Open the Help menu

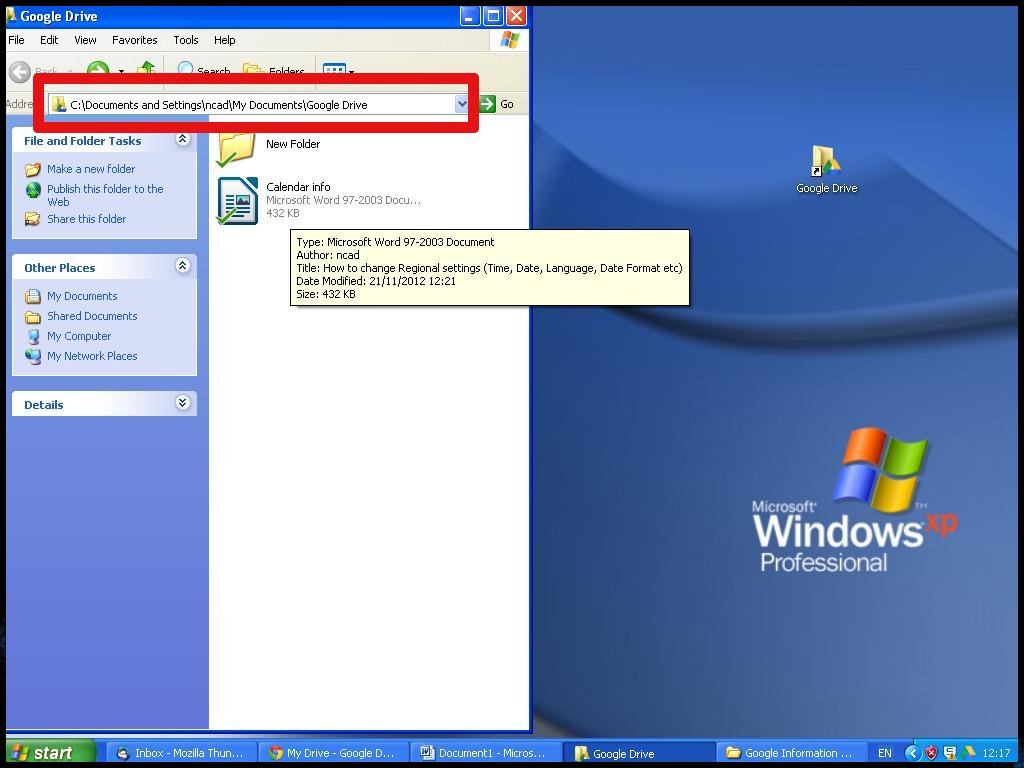(x=224, y=40)
